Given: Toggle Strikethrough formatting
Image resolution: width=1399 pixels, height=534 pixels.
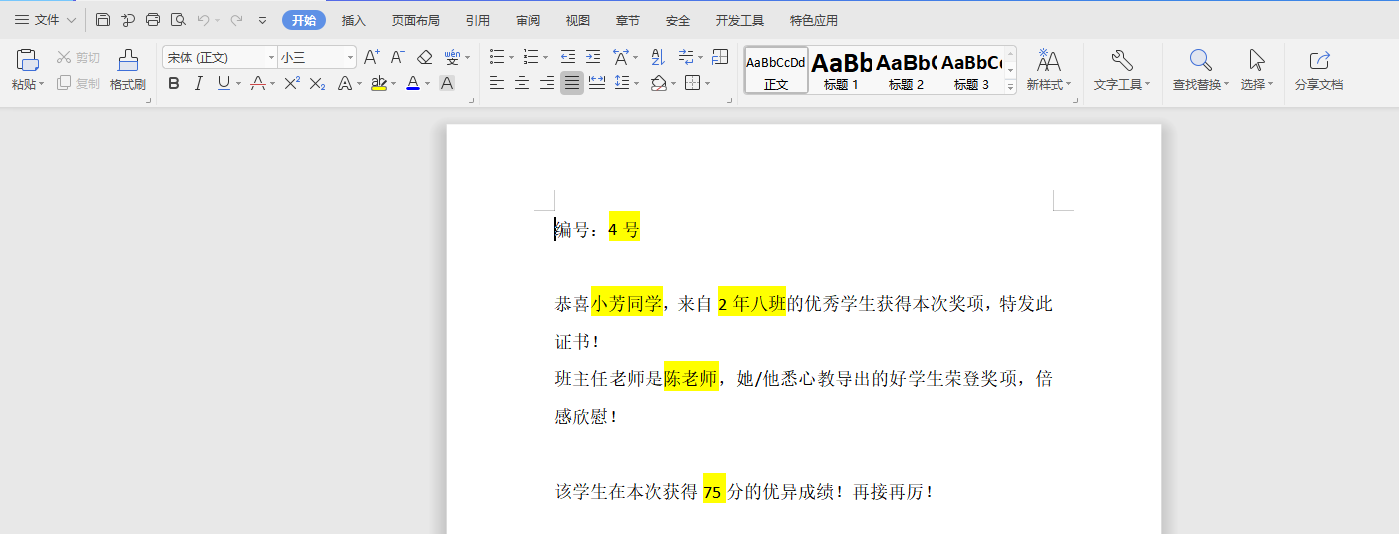Looking at the screenshot, I should (x=257, y=84).
